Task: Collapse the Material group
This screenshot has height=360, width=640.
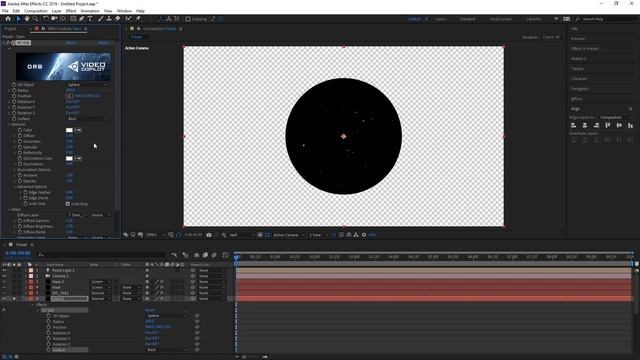Action: tap(10, 124)
